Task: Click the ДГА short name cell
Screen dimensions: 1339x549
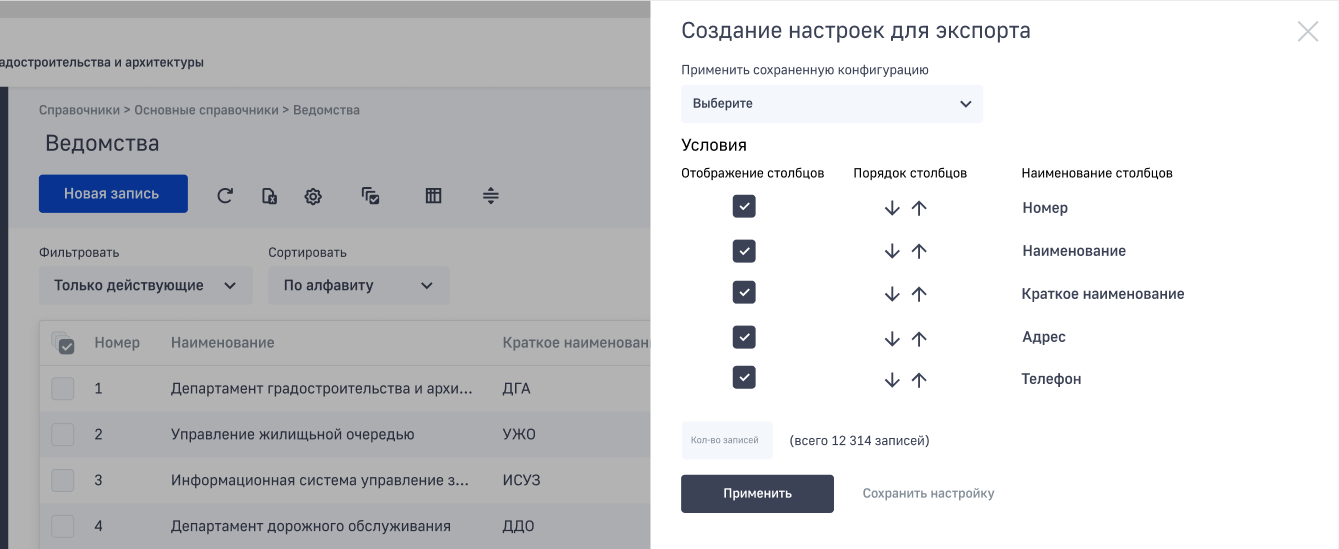Action: tap(516, 389)
